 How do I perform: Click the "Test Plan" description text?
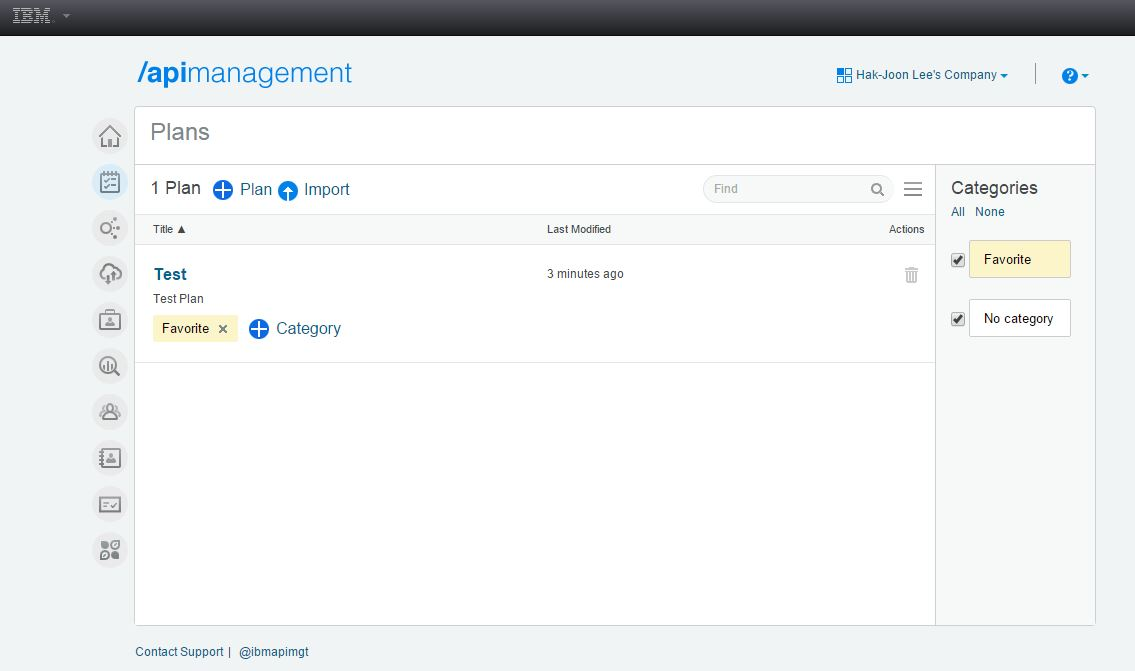click(178, 299)
